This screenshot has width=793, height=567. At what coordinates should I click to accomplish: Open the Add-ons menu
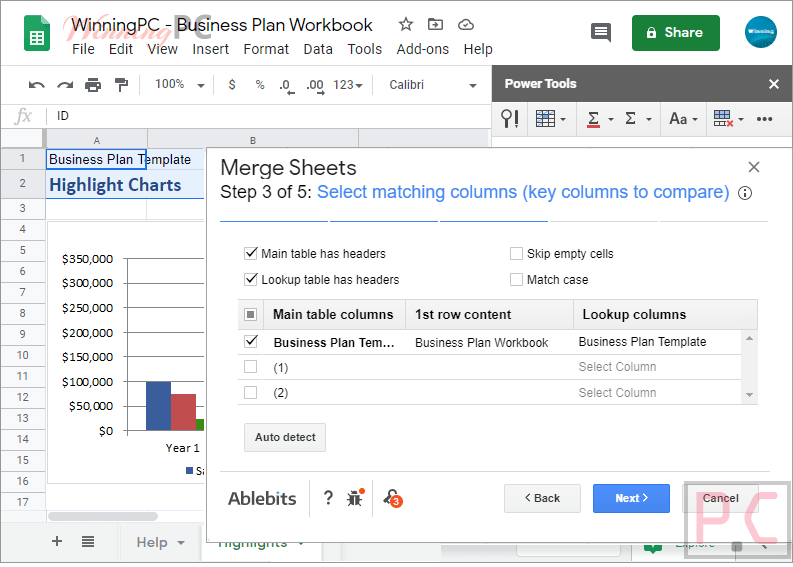(x=422, y=50)
